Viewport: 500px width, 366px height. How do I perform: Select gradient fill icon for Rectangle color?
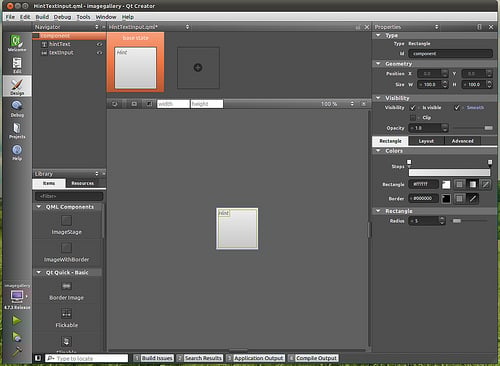[473, 184]
